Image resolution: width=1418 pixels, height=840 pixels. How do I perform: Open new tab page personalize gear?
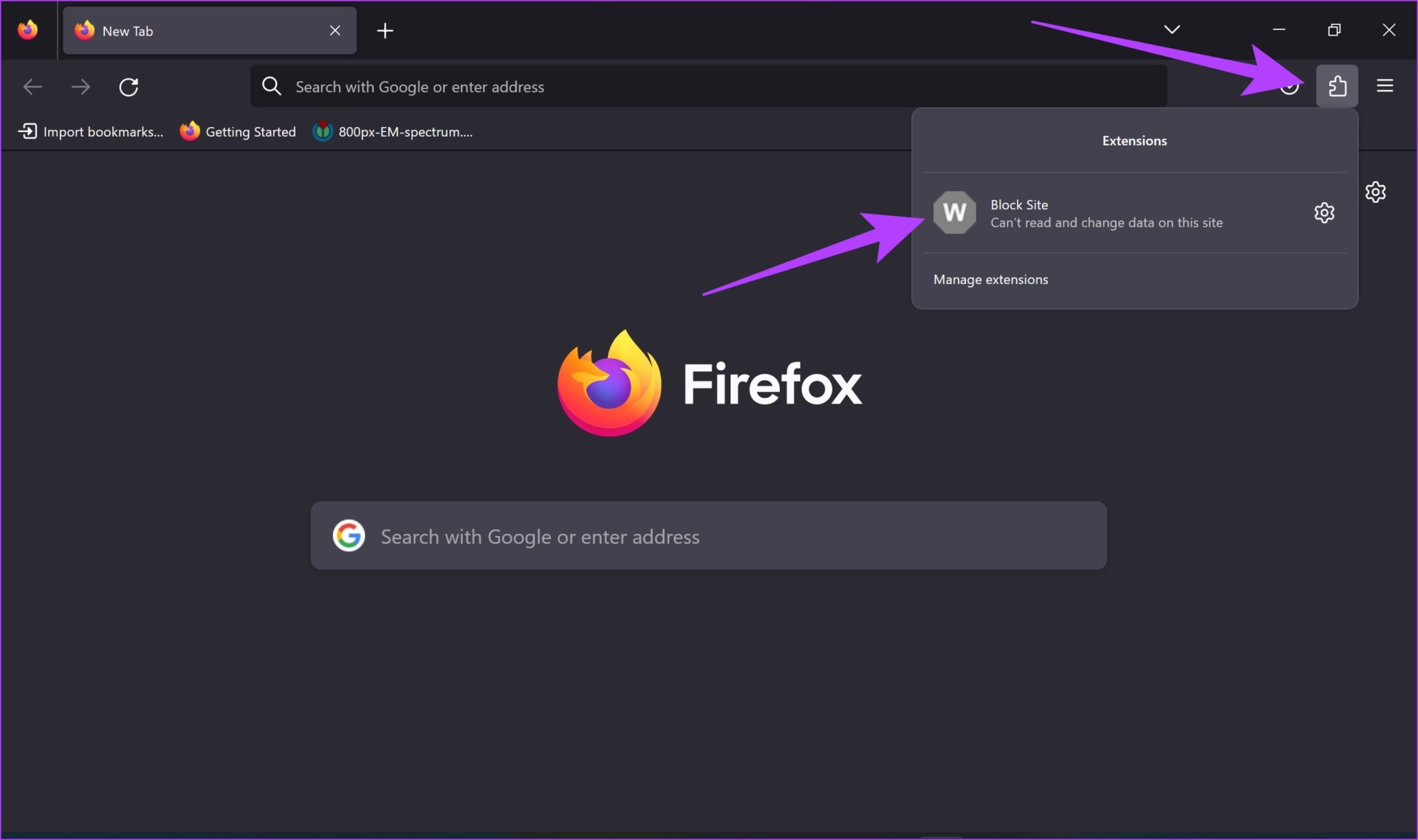pyautogui.click(x=1375, y=192)
